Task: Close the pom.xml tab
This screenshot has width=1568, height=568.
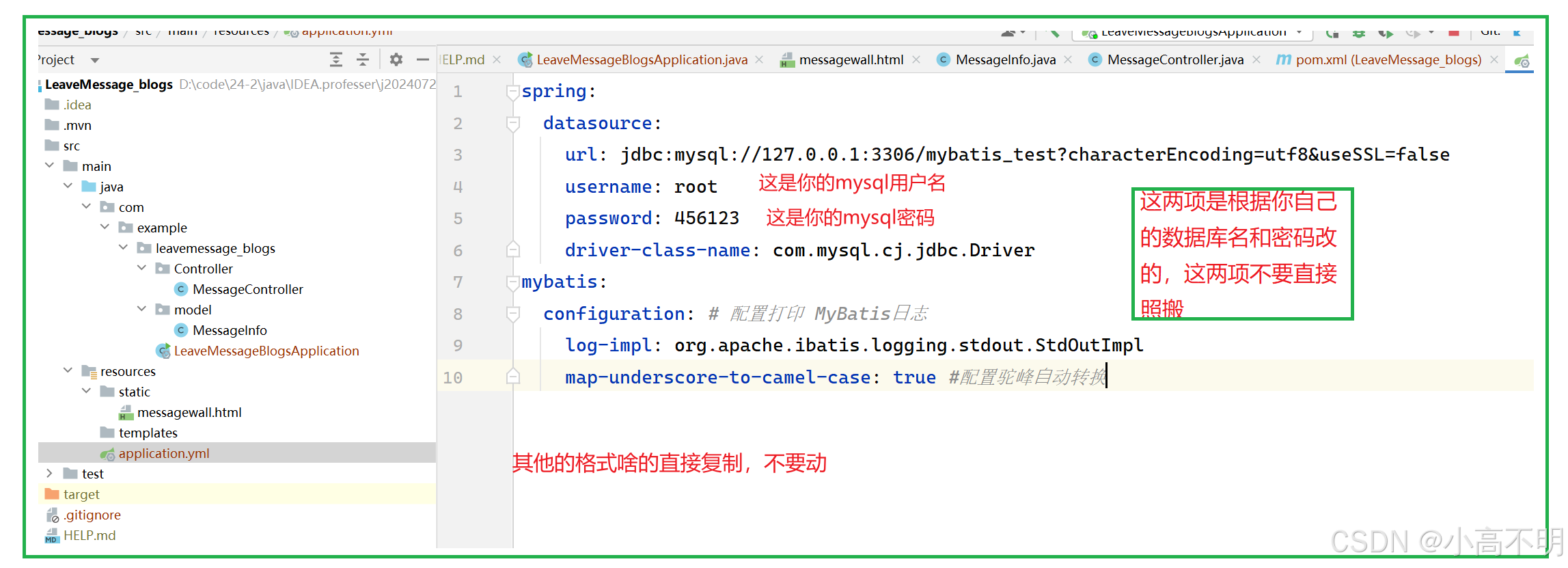Action: point(1494,59)
